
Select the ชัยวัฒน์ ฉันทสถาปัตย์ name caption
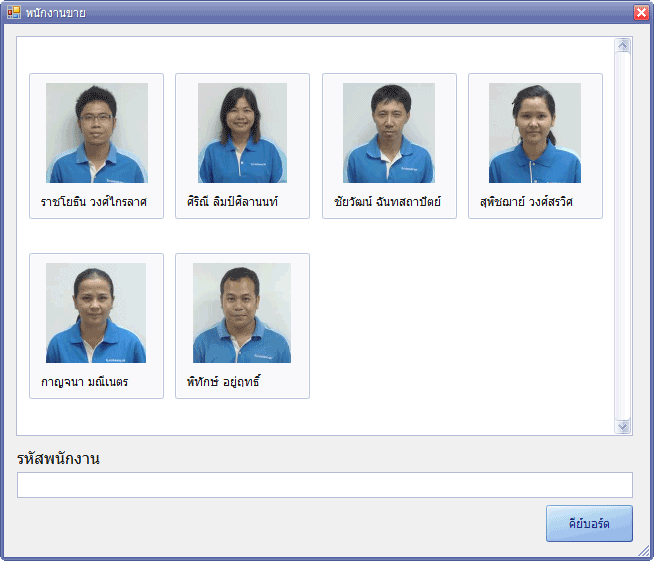point(387,202)
